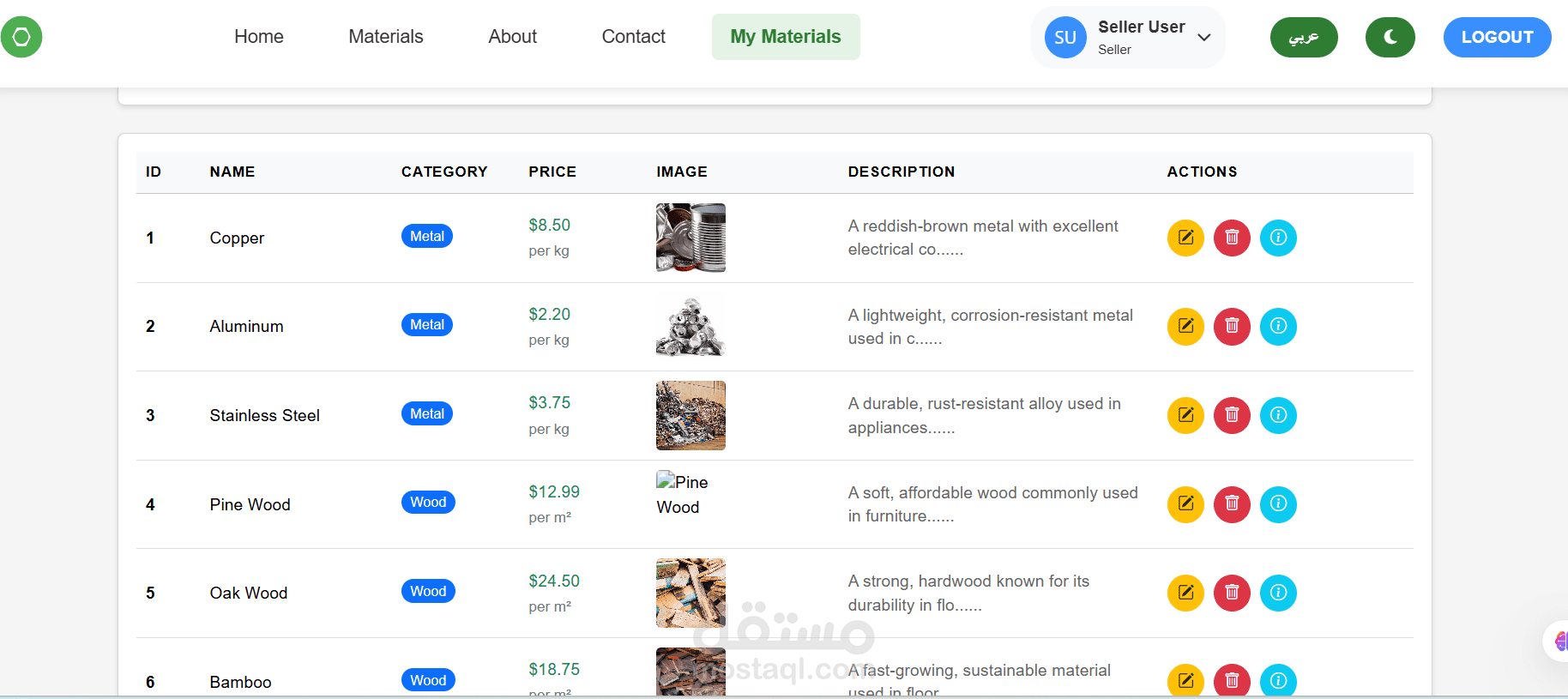
Task: Go to the Home page
Action: [259, 37]
